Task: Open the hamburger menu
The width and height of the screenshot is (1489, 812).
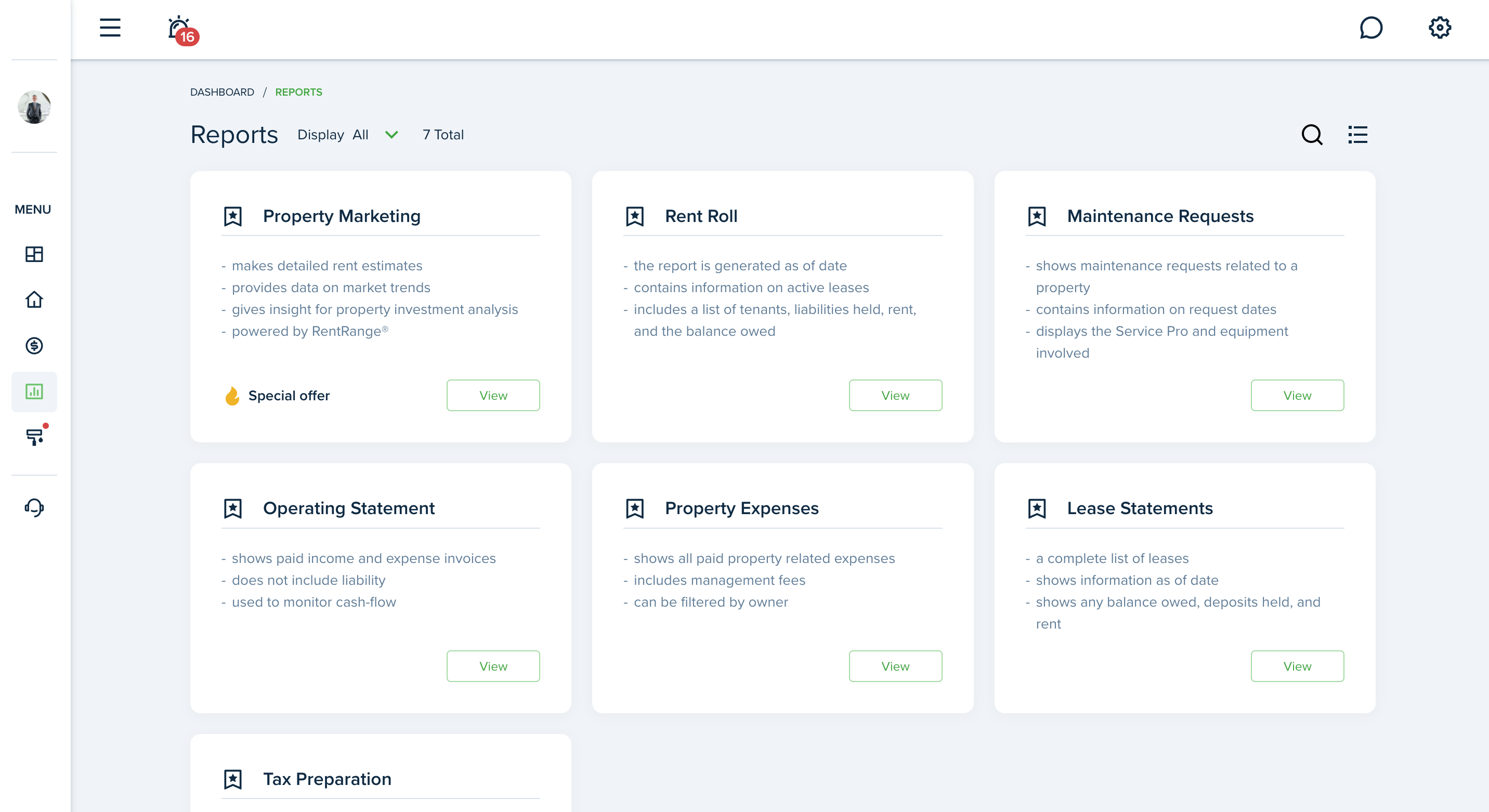Action: tap(110, 27)
